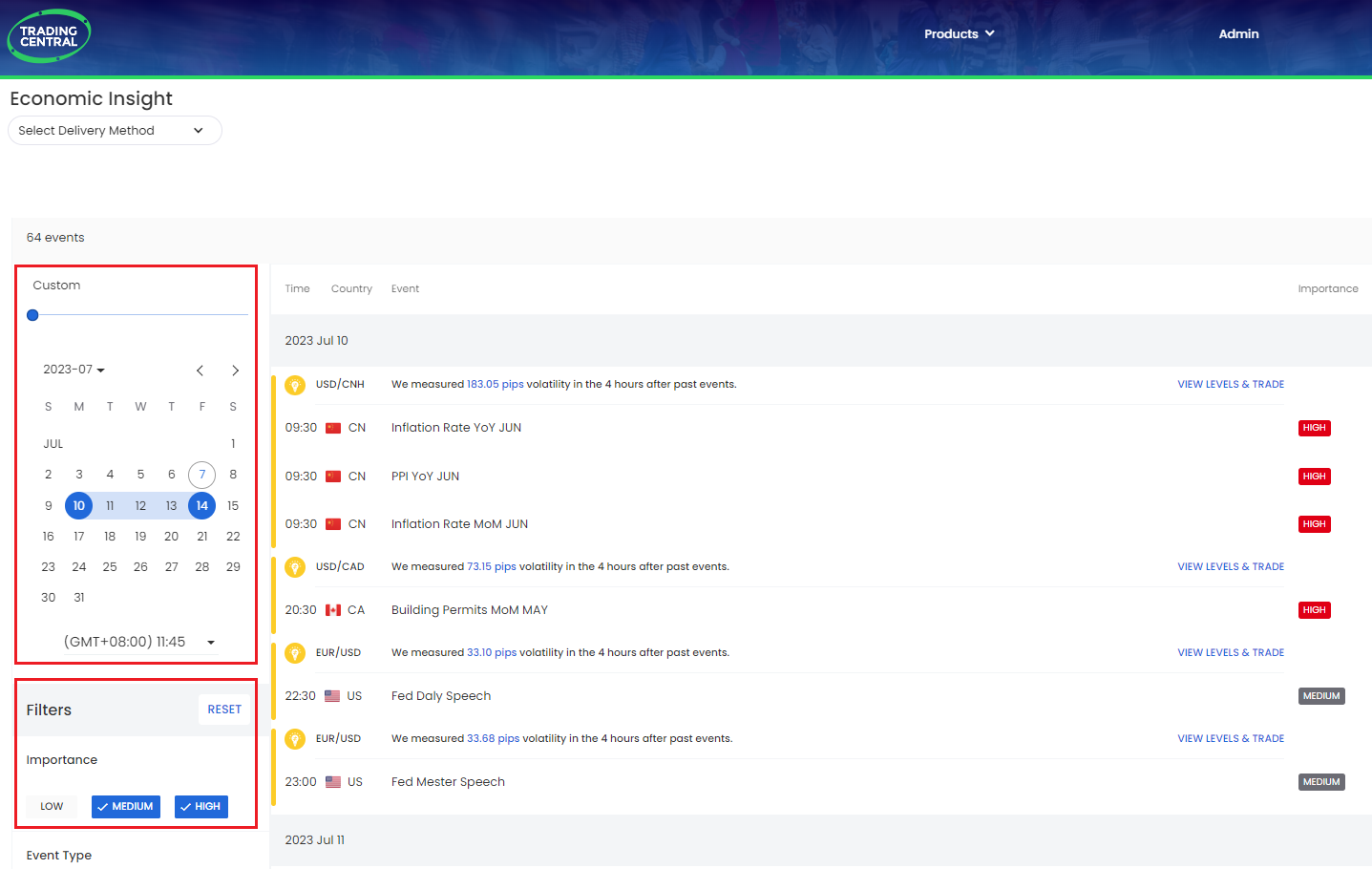Reset all filters

click(224, 710)
